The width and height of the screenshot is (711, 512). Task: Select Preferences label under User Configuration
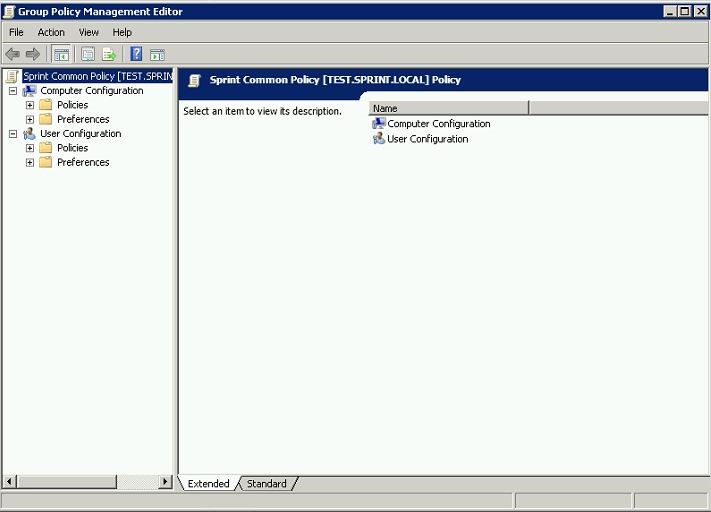83,162
